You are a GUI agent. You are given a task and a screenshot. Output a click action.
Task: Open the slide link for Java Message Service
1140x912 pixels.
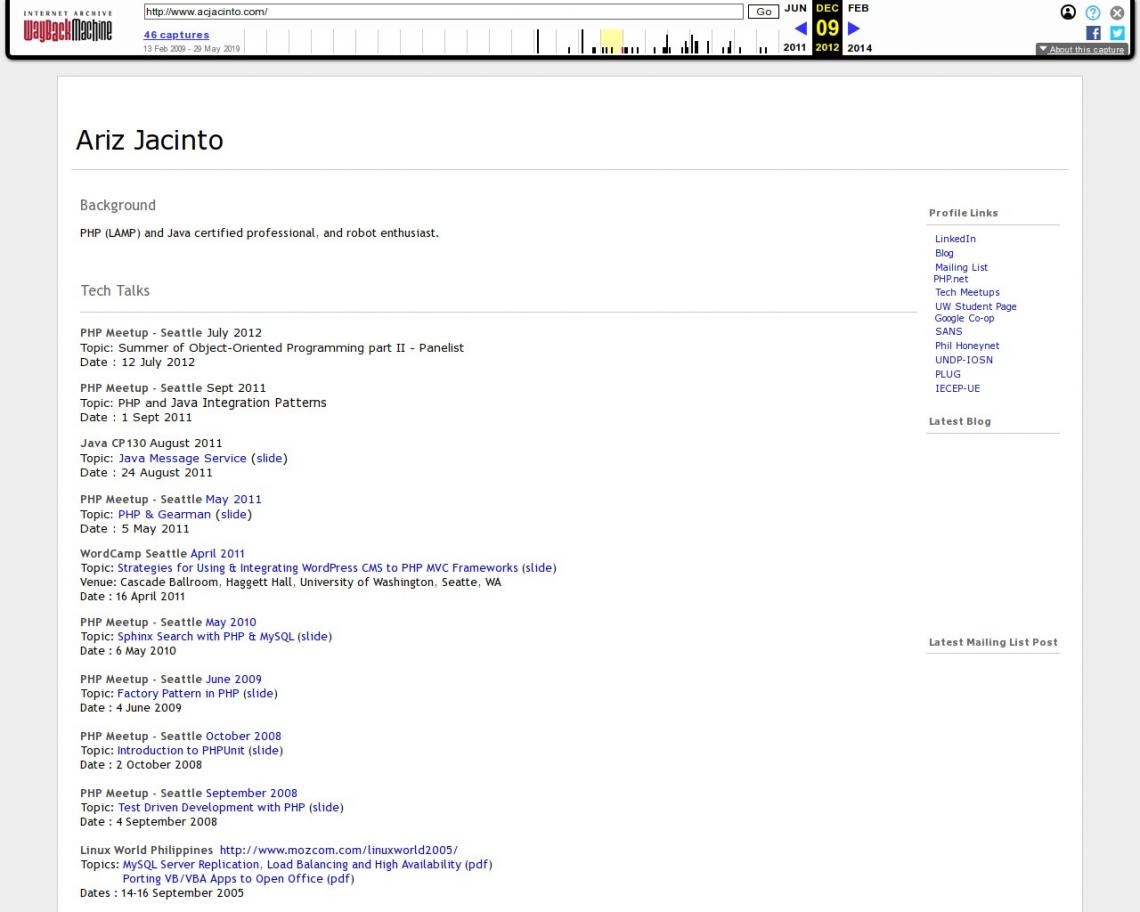[x=270, y=458]
